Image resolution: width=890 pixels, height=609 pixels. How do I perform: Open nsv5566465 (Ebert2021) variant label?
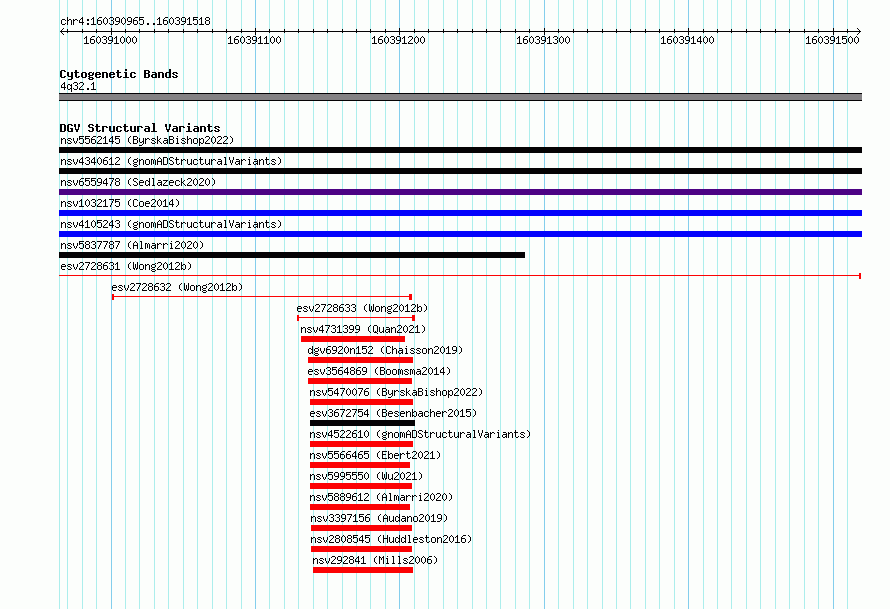tap(375, 455)
